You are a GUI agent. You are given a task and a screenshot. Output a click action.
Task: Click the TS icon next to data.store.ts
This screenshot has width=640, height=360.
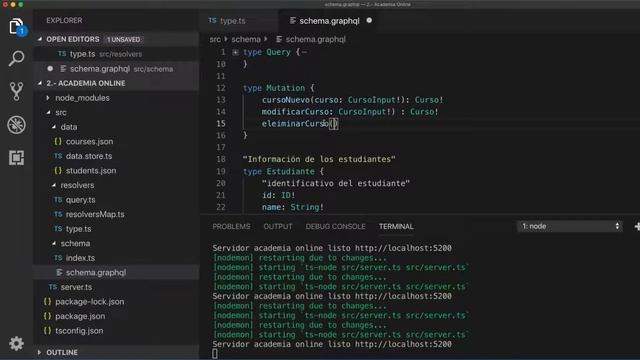click(x=58, y=156)
